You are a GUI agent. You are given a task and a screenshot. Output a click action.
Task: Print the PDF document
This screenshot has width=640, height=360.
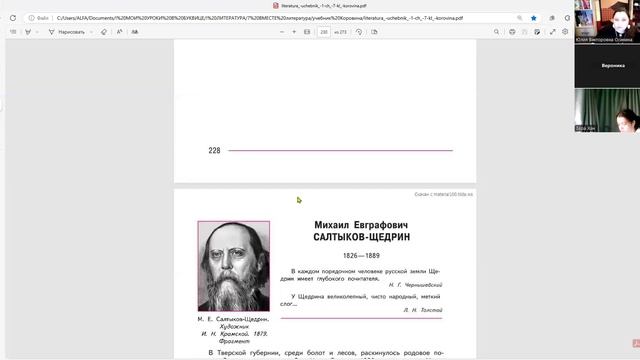coord(512,32)
